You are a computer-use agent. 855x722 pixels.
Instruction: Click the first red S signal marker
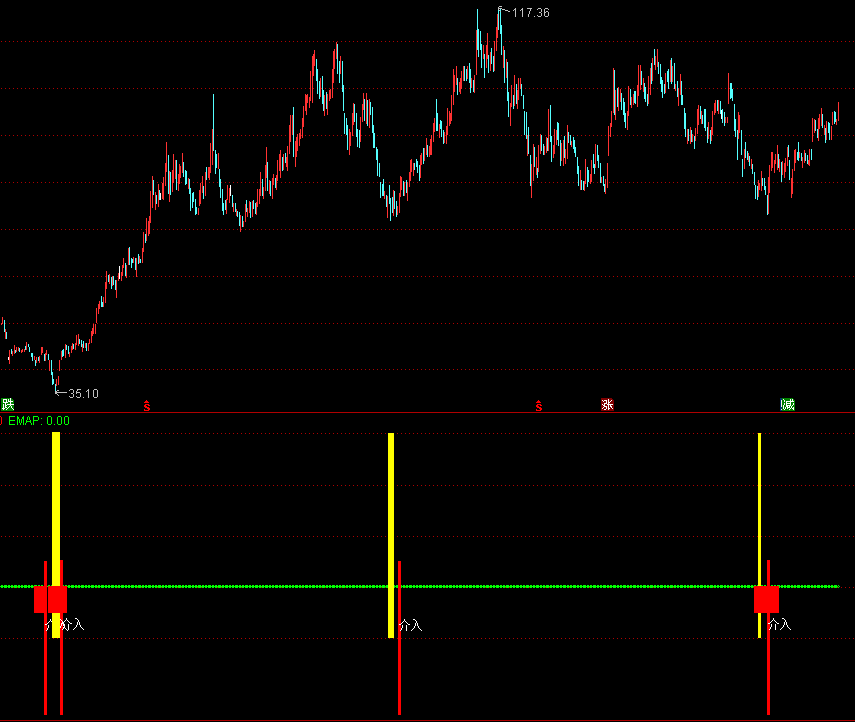tap(147, 406)
